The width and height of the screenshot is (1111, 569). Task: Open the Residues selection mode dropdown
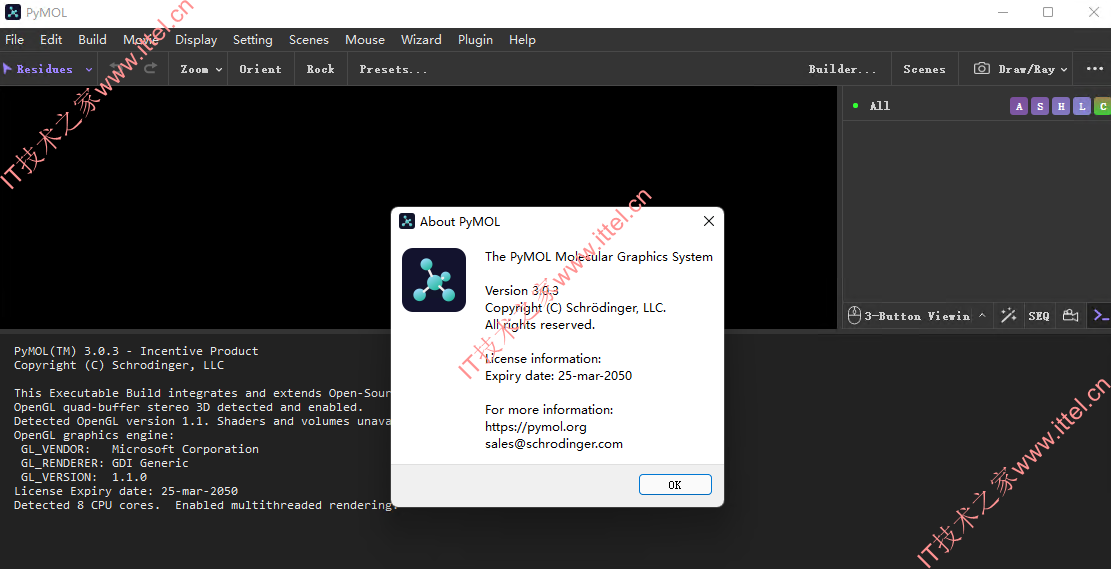coord(89,69)
